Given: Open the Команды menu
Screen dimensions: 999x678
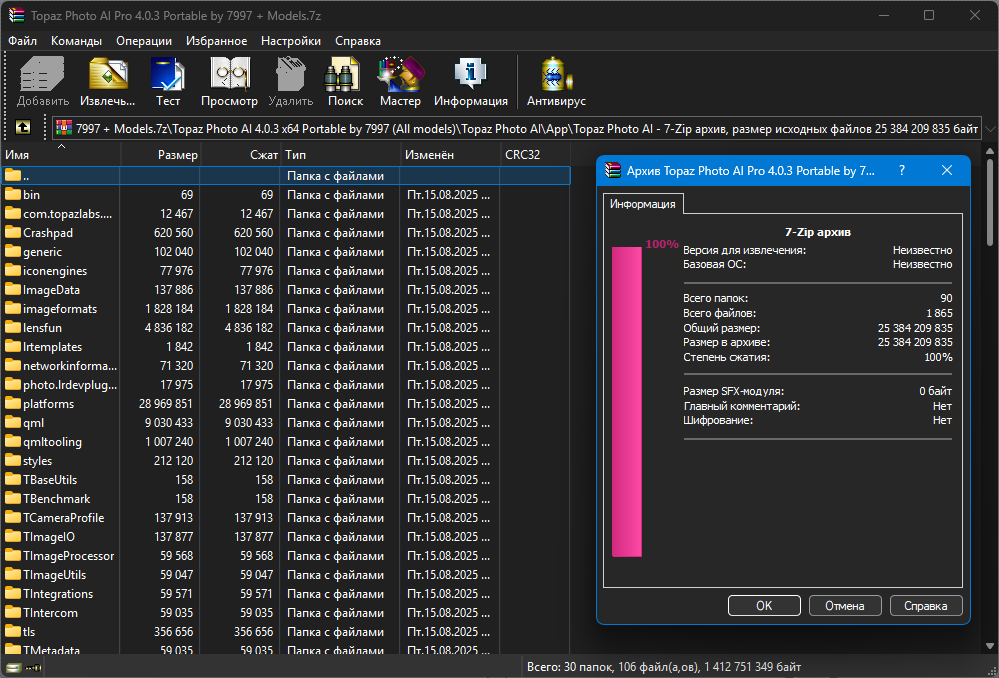Looking at the screenshot, I should [x=76, y=41].
